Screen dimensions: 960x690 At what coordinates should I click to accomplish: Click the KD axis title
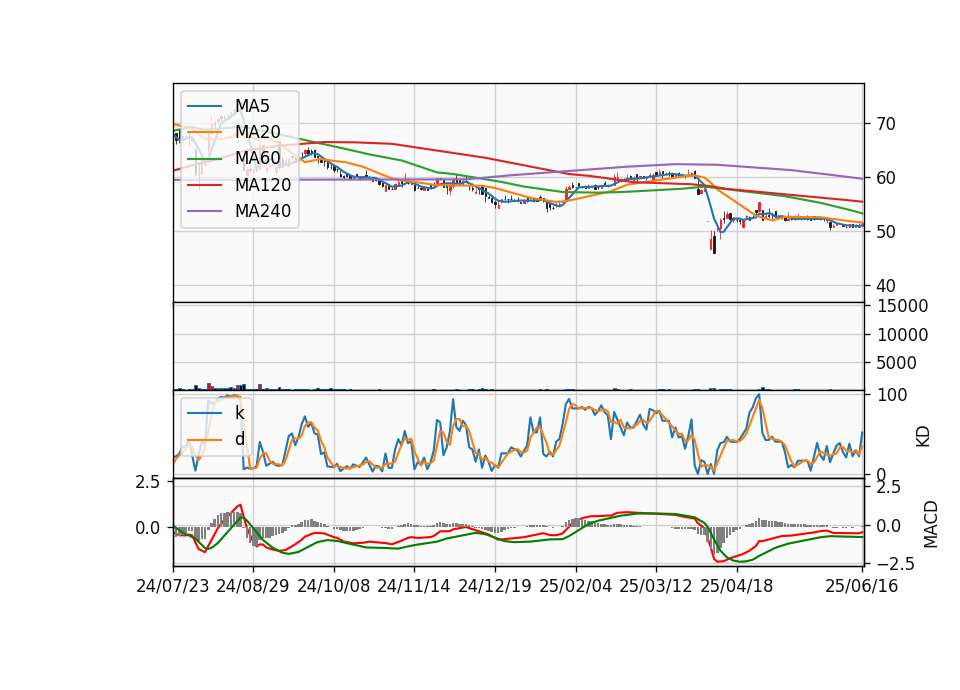coord(923,437)
